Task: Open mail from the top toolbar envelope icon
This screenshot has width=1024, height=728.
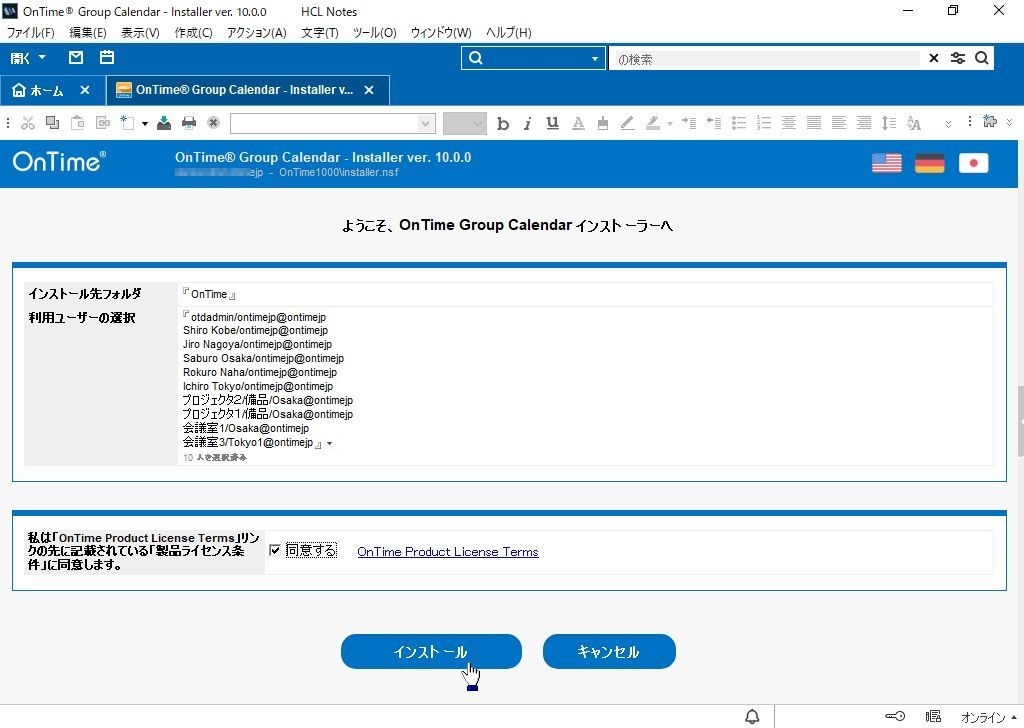Action: 75,58
